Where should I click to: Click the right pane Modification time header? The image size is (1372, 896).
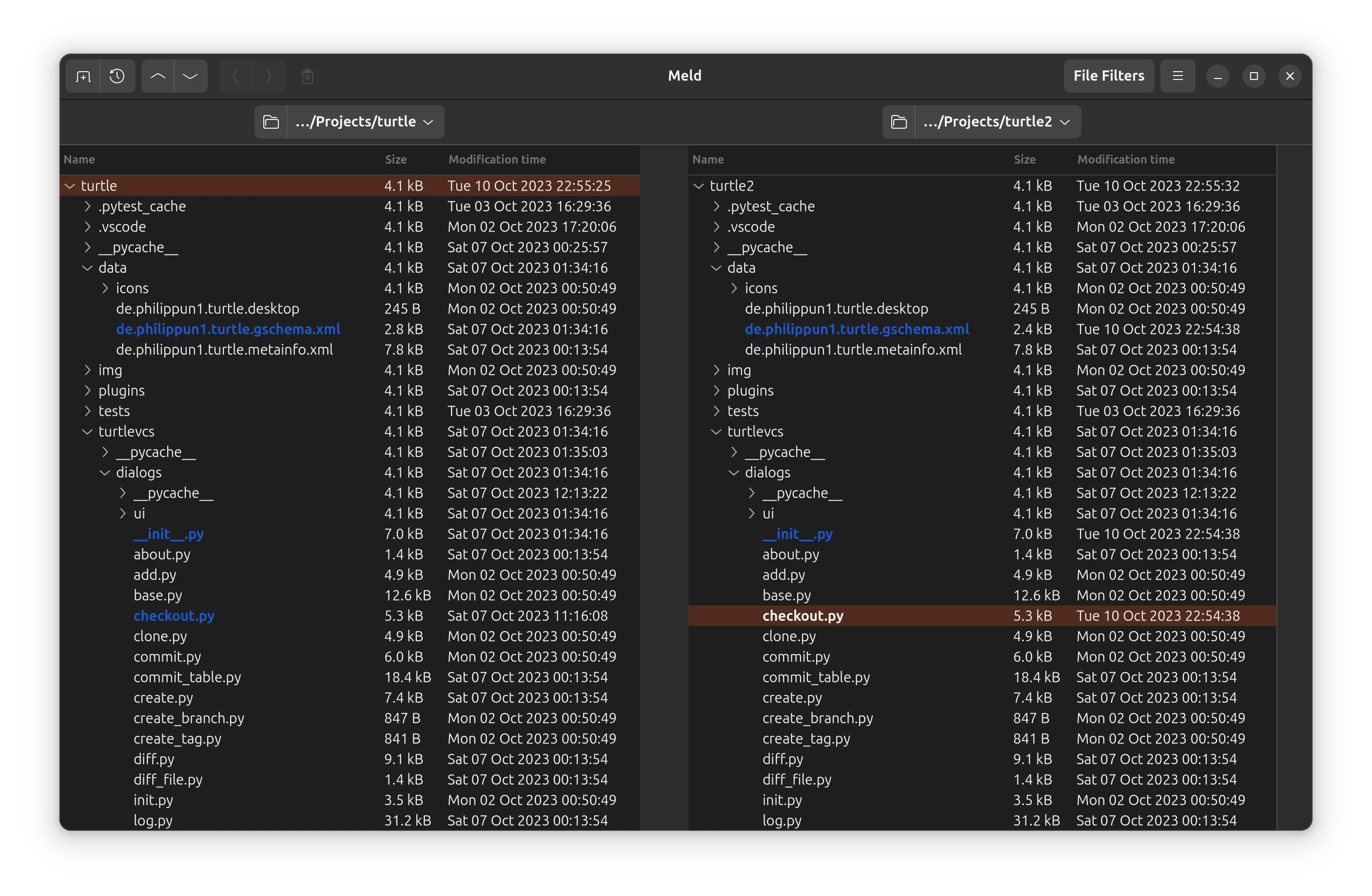coord(1125,159)
